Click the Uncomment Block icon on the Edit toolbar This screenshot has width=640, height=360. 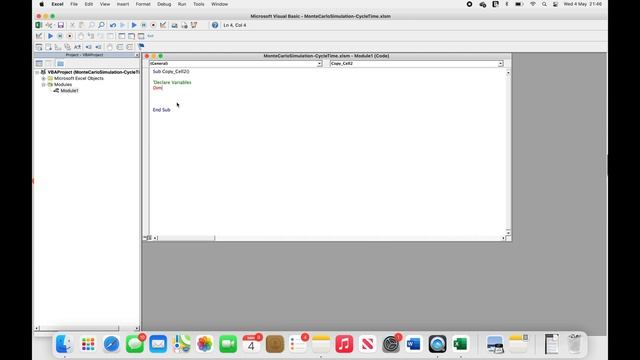point(130,47)
